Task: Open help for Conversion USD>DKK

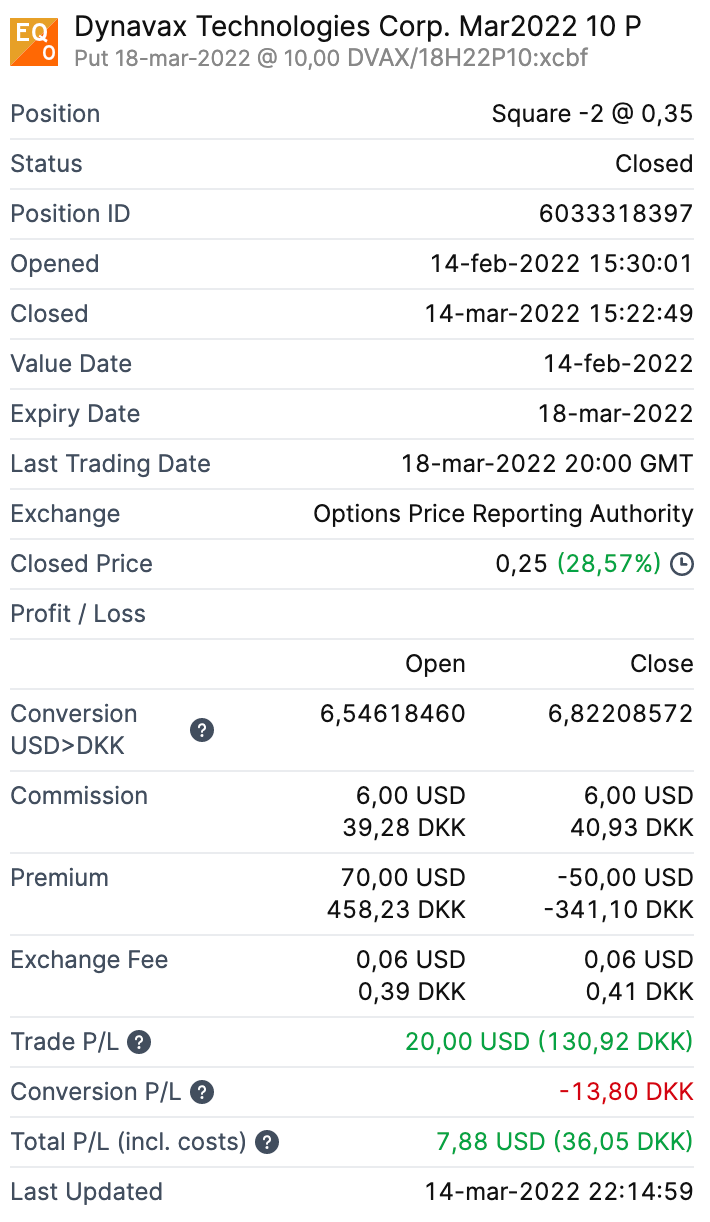Action: (202, 731)
